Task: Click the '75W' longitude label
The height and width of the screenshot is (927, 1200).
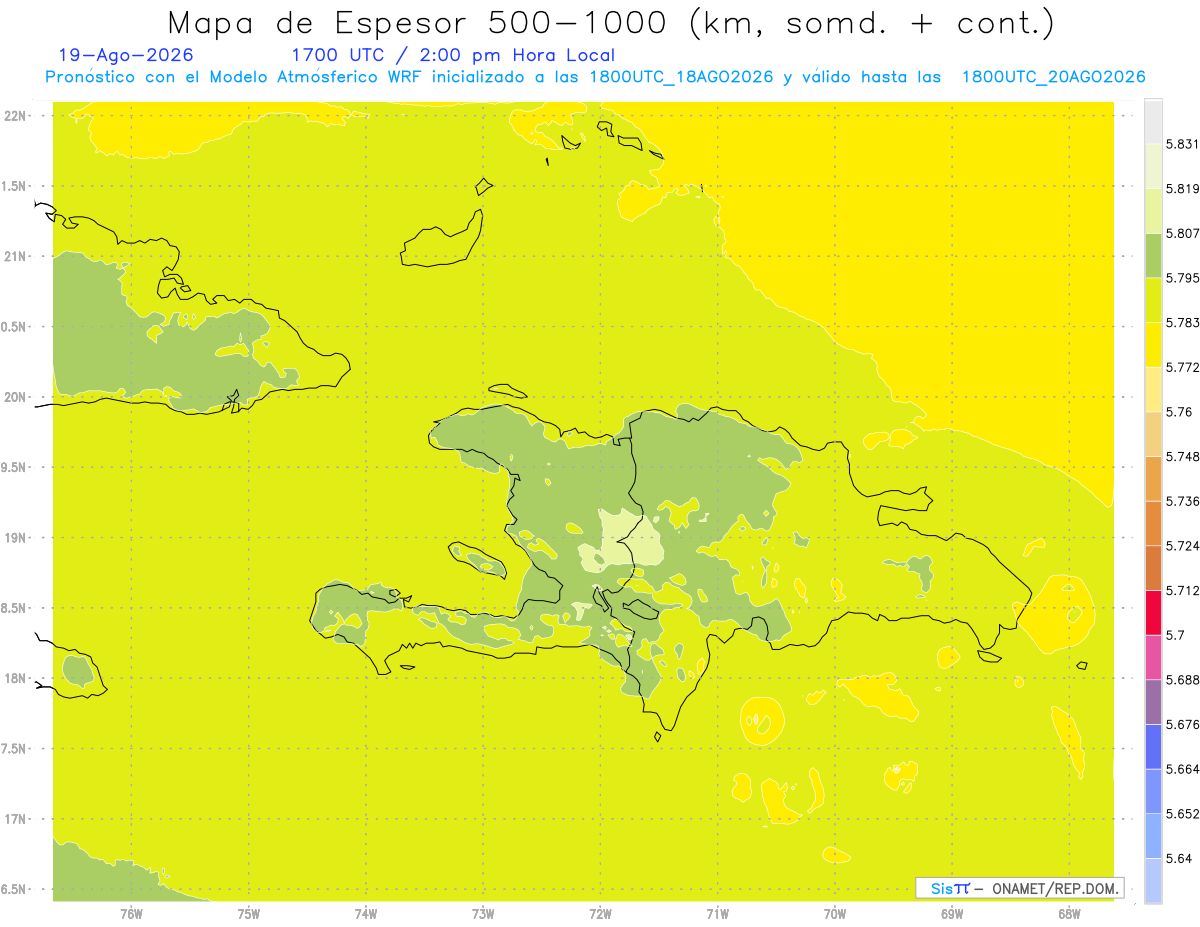Action: click(x=249, y=913)
